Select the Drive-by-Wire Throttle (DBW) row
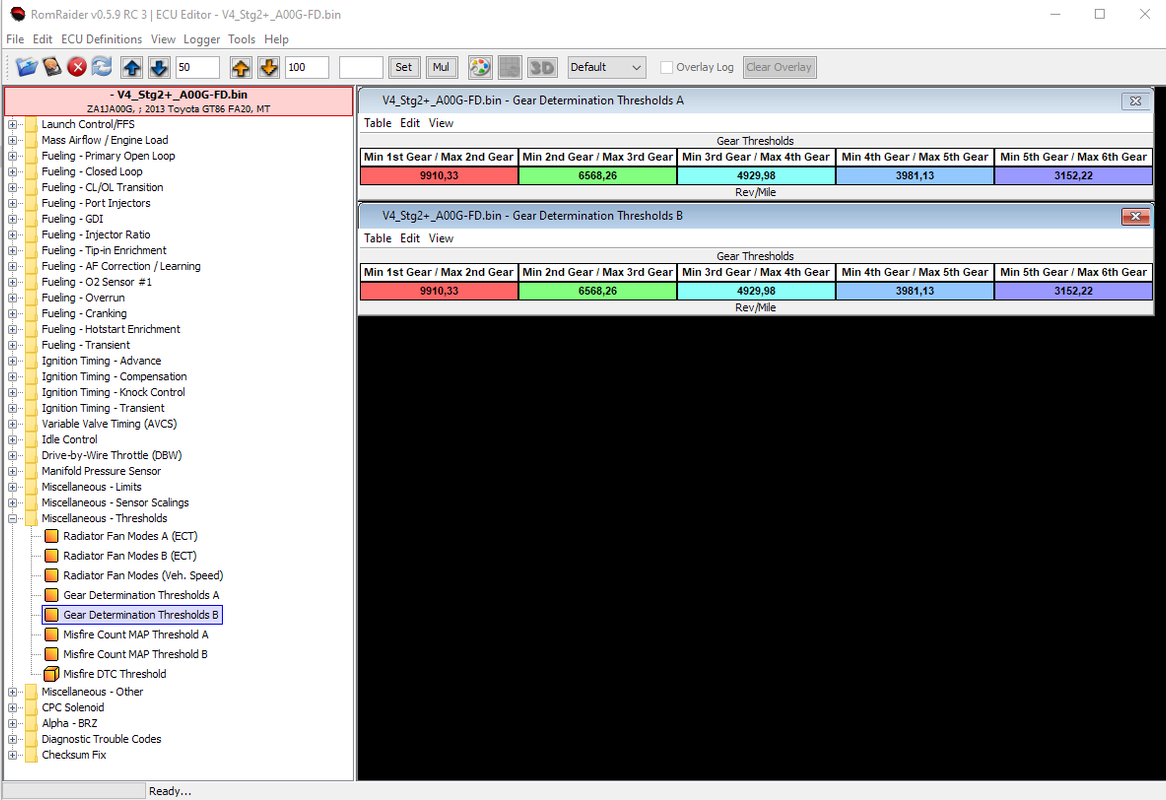 click(x=112, y=455)
